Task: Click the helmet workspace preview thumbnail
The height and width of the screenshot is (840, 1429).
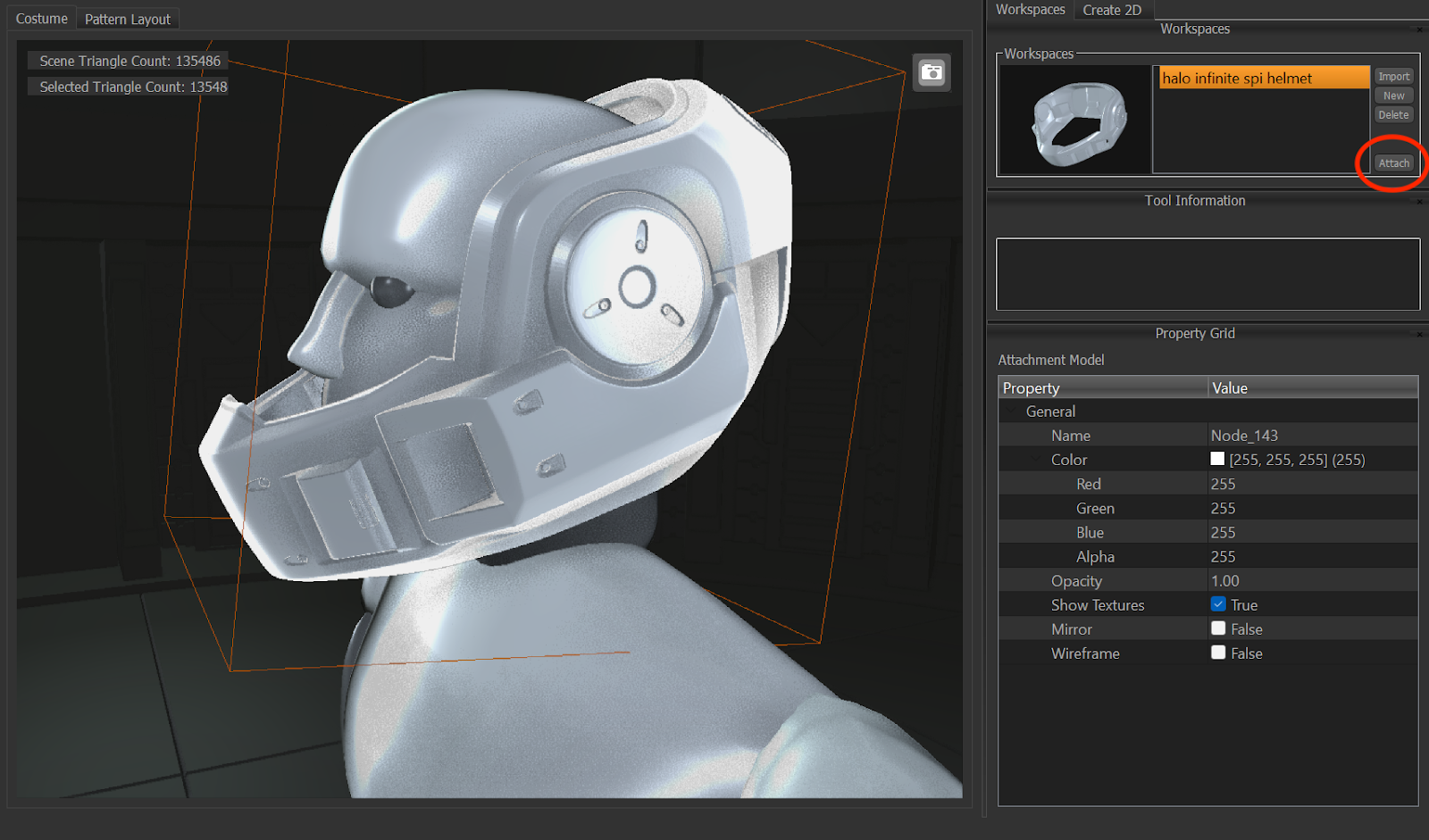Action: 1075,120
